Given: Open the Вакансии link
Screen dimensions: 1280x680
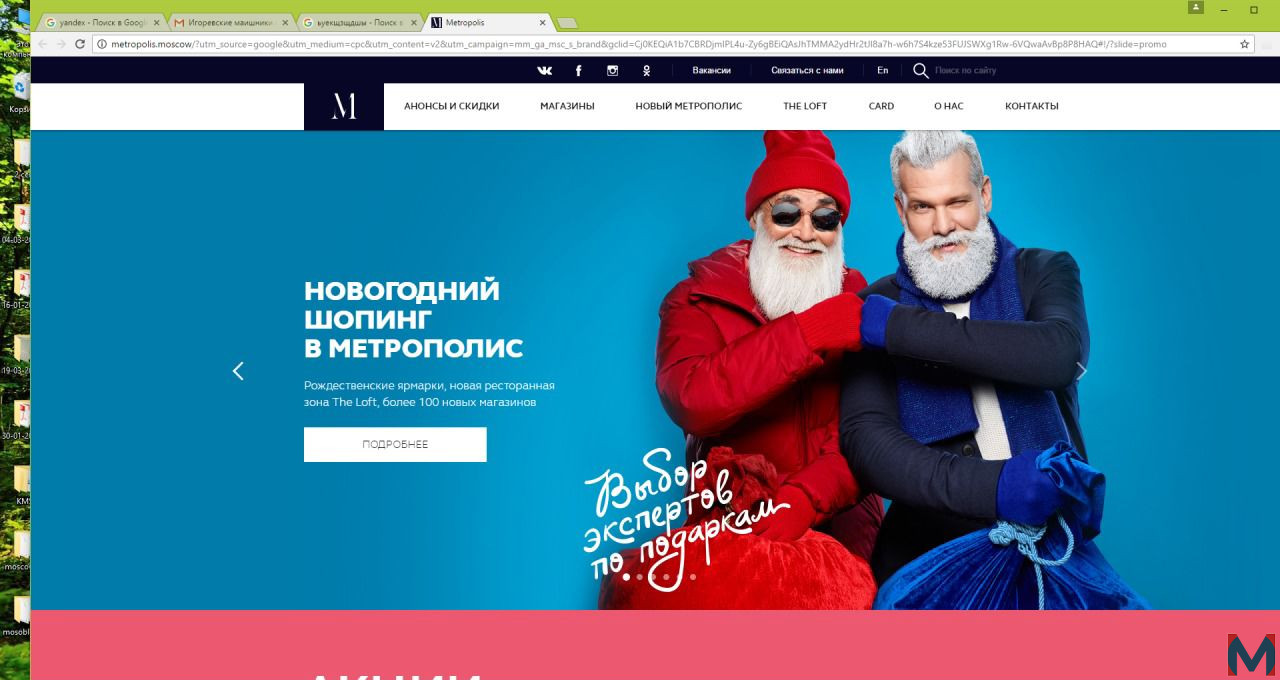Looking at the screenshot, I should 711,70.
